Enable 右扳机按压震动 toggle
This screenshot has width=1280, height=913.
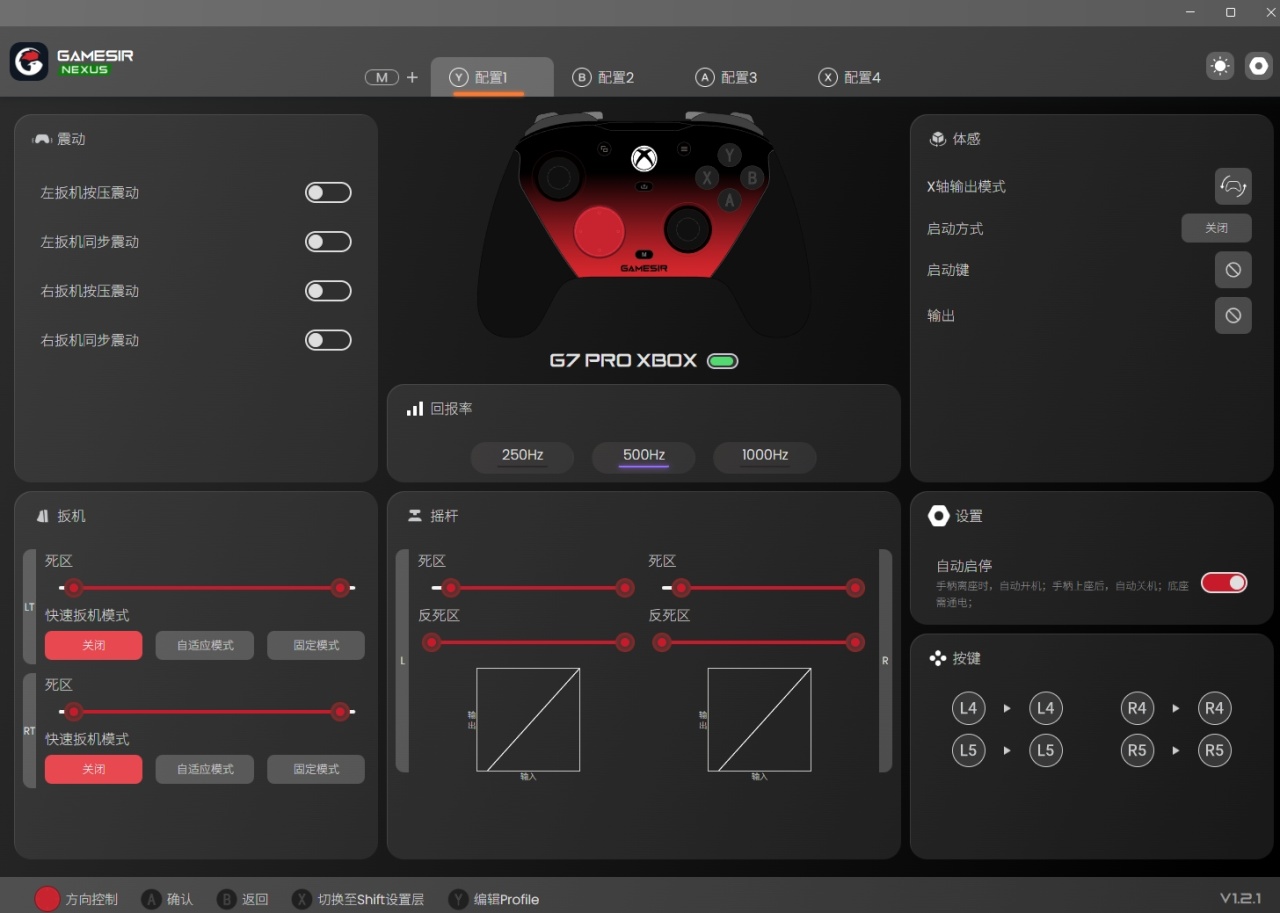tap(328, 291)
